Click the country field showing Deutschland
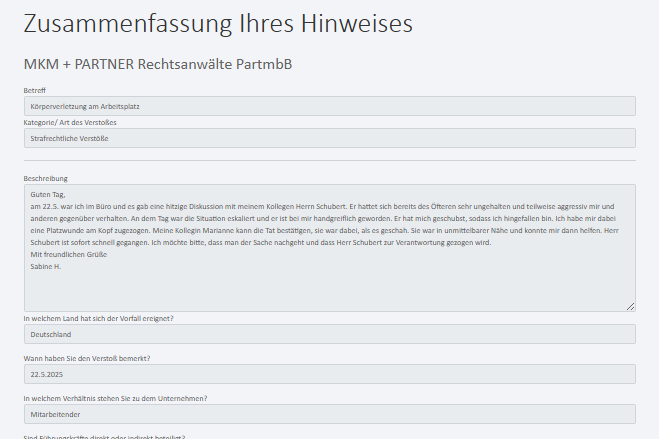The width and height of the screenshot is (659, 439). 329,334
